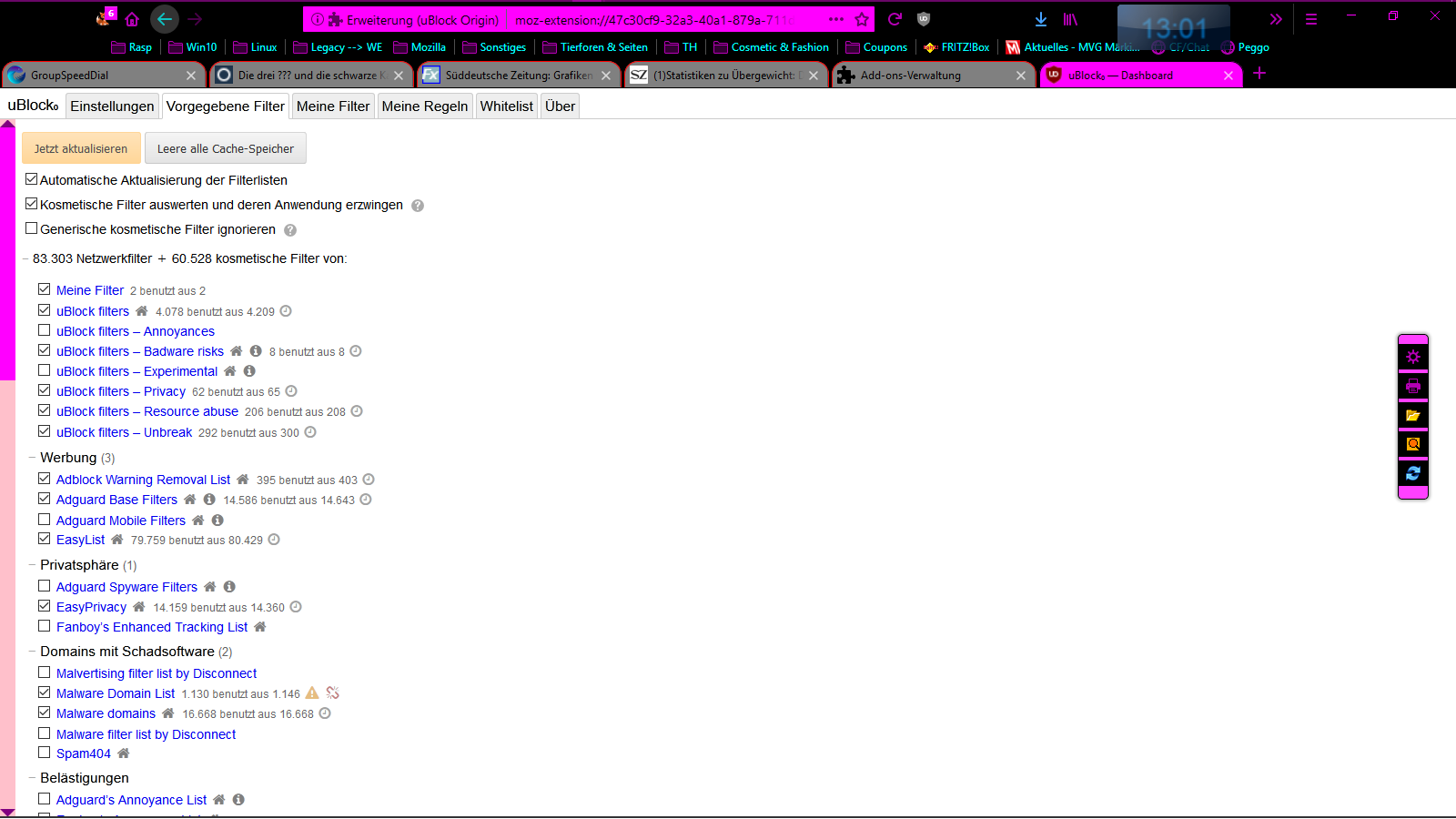This screenshot has width=1456, height=819.
Task: Collapse the Domains mit Schadsoftware group
Action: (x=32, y=652)
